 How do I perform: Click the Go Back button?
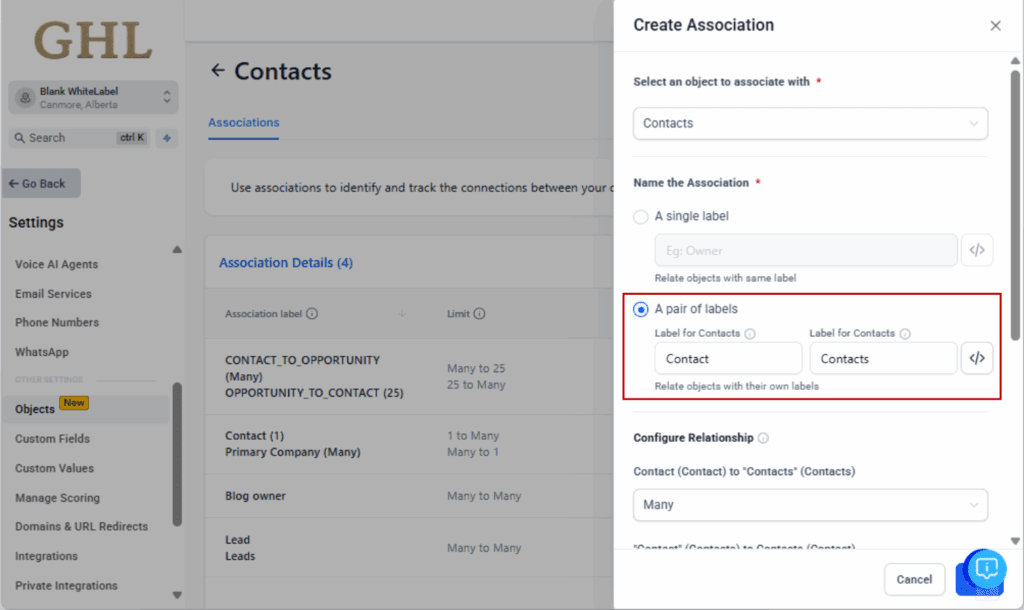coord(42,184)
